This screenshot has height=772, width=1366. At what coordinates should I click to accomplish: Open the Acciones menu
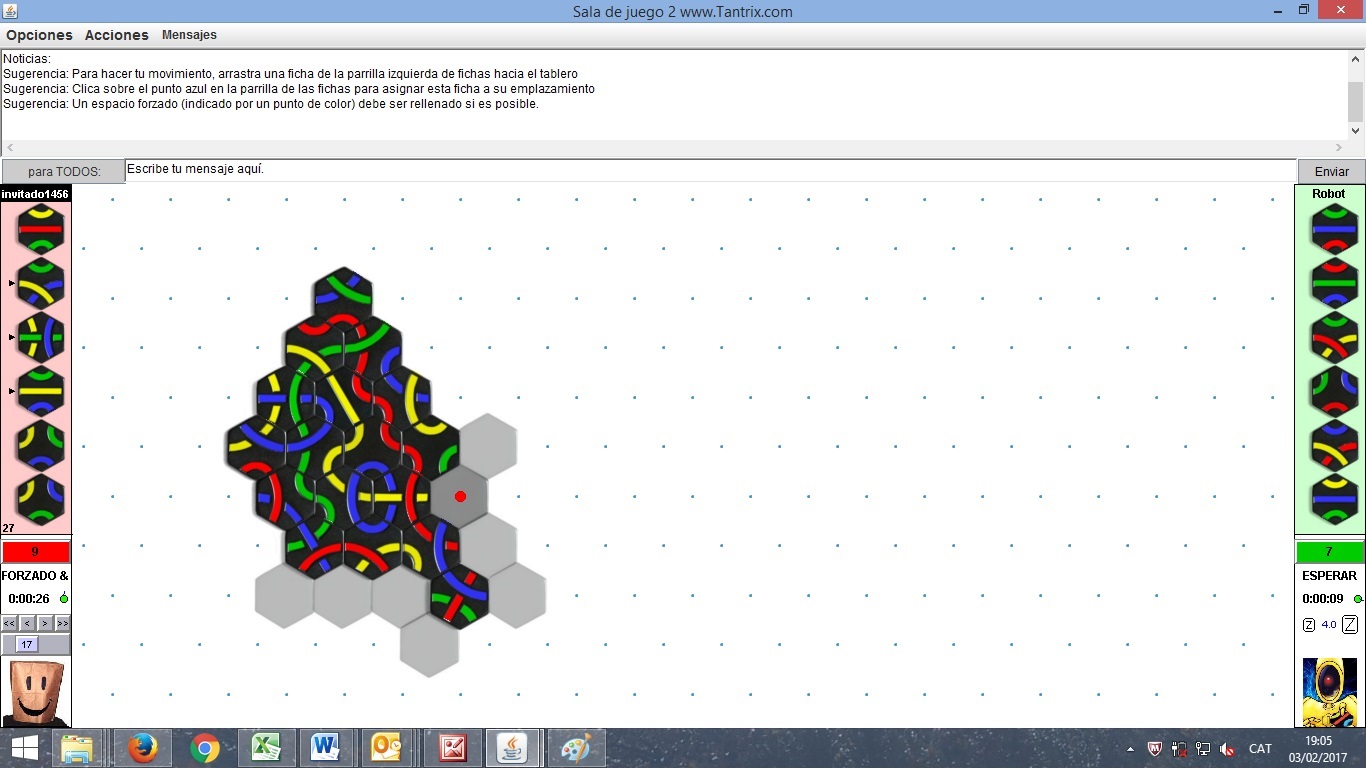(116, 35)
